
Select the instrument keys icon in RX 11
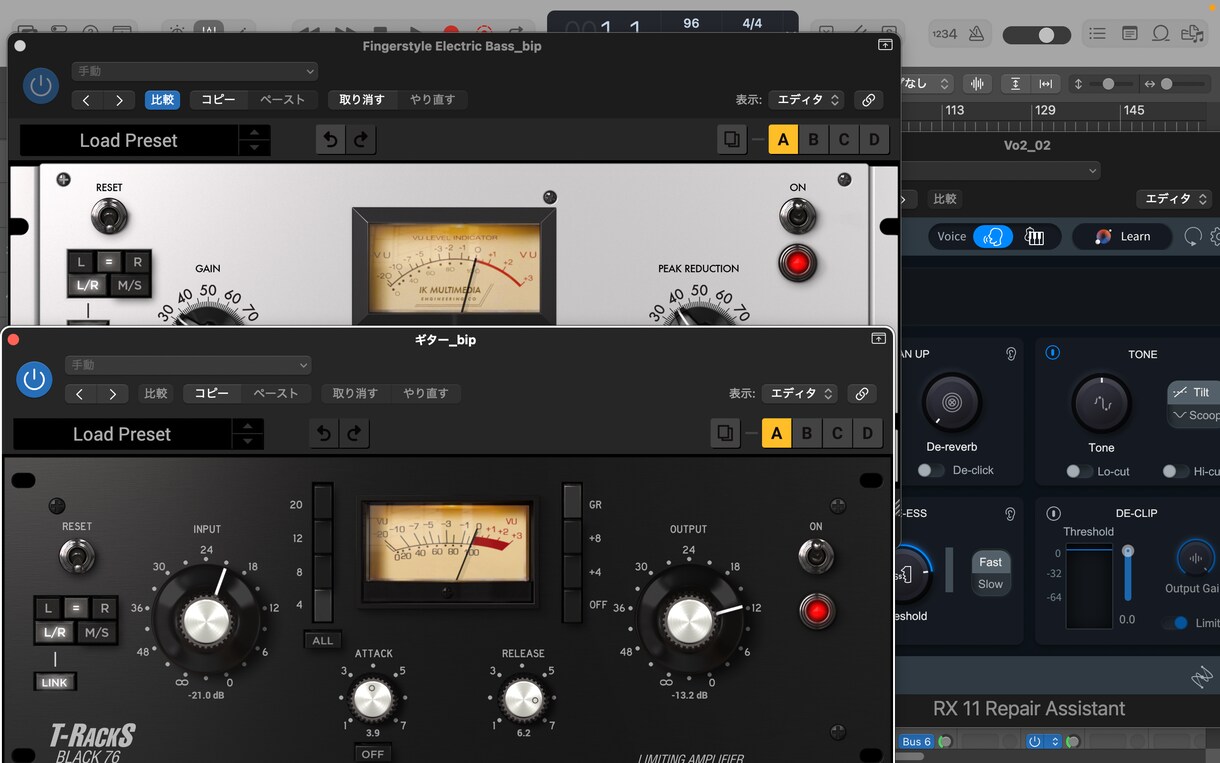(x=1035, y=237)
